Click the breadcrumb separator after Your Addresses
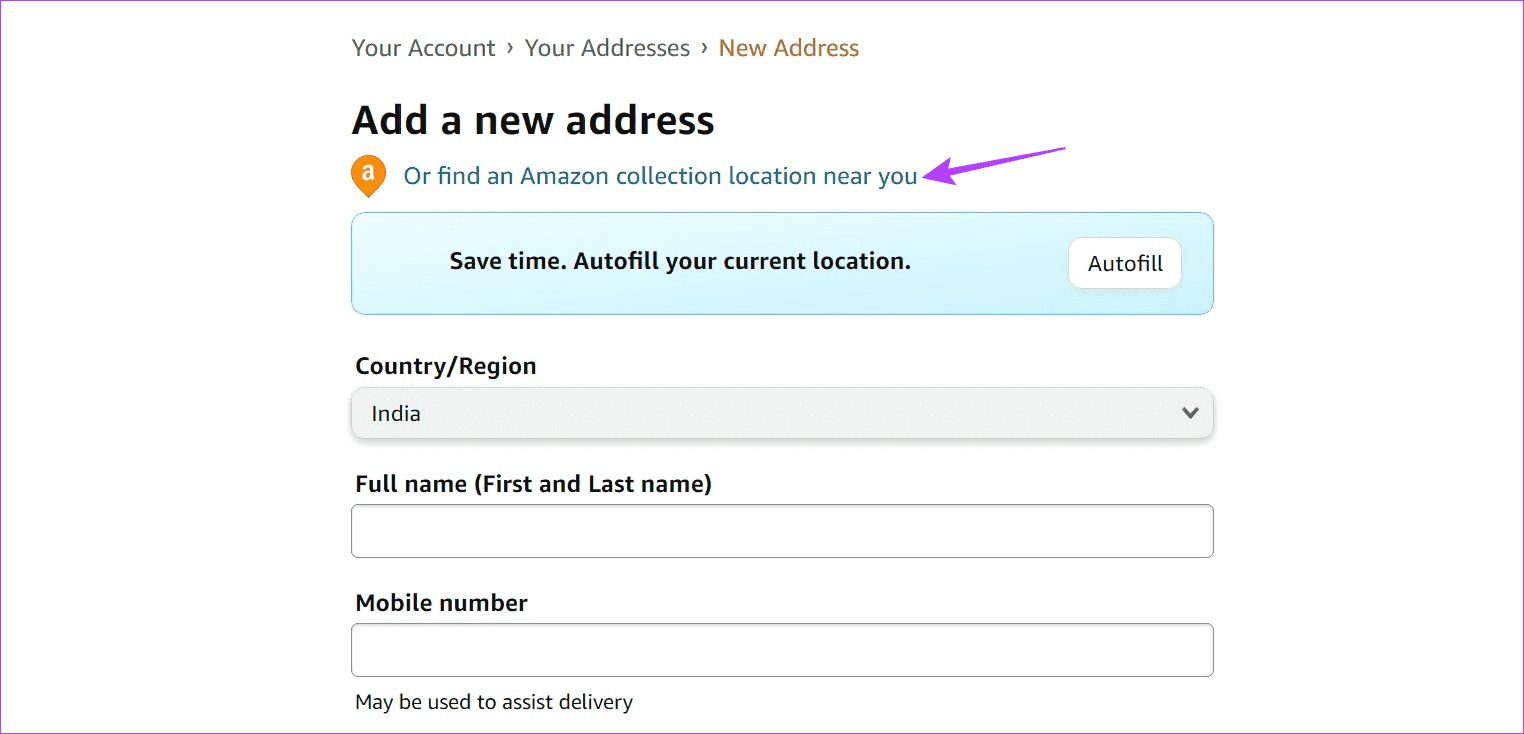This screenshot has height=734, width=1524. click(x=704, y=48)
